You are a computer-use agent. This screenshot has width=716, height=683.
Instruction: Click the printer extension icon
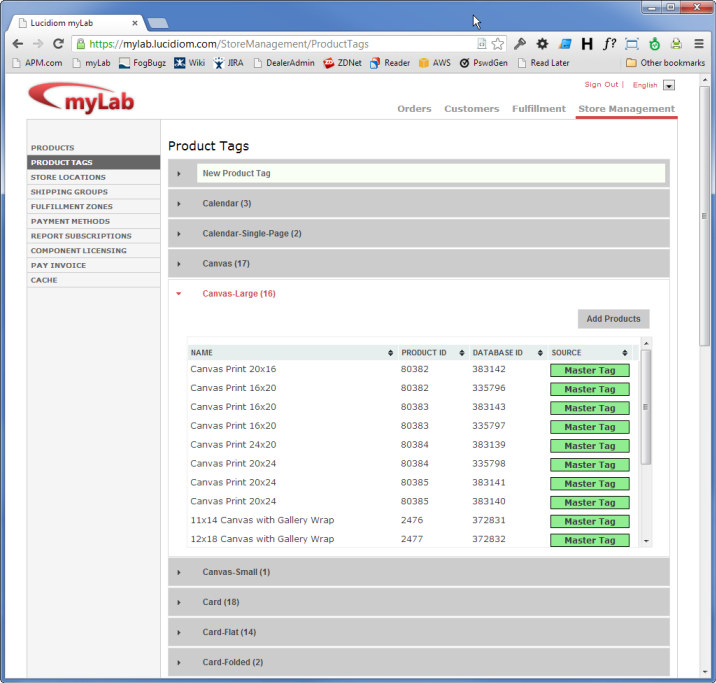point(676,44)
